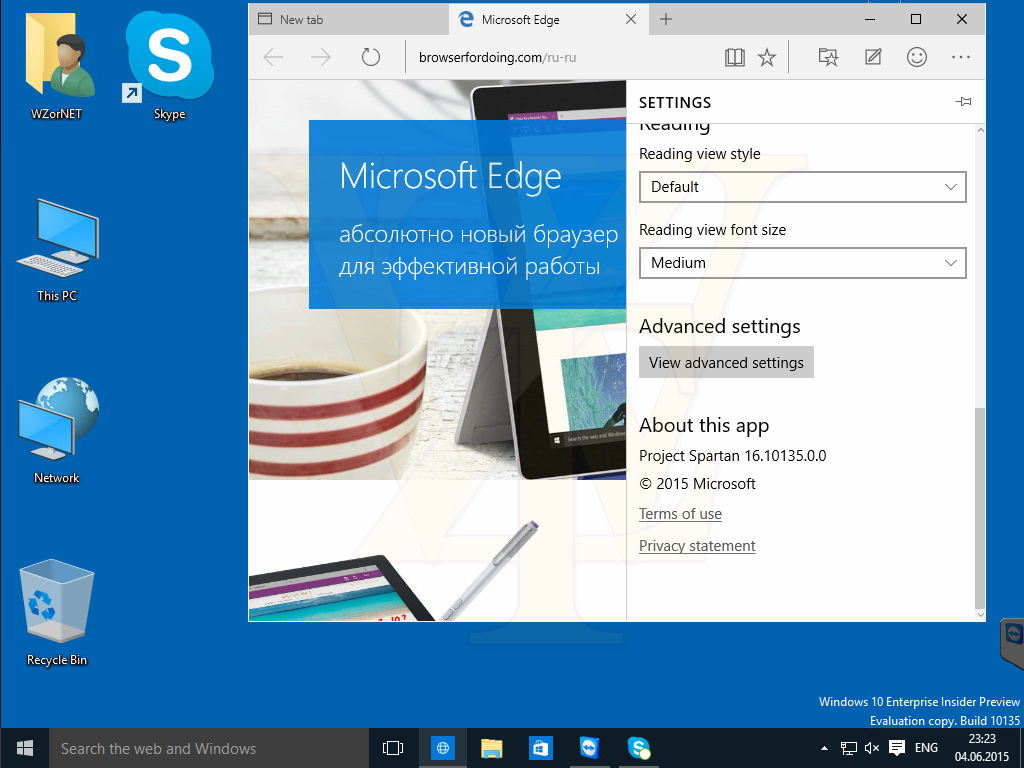Expand the Reading view style dropdown
The width and height of the screenshot is (1024, 768).
(x=803, y=187)
